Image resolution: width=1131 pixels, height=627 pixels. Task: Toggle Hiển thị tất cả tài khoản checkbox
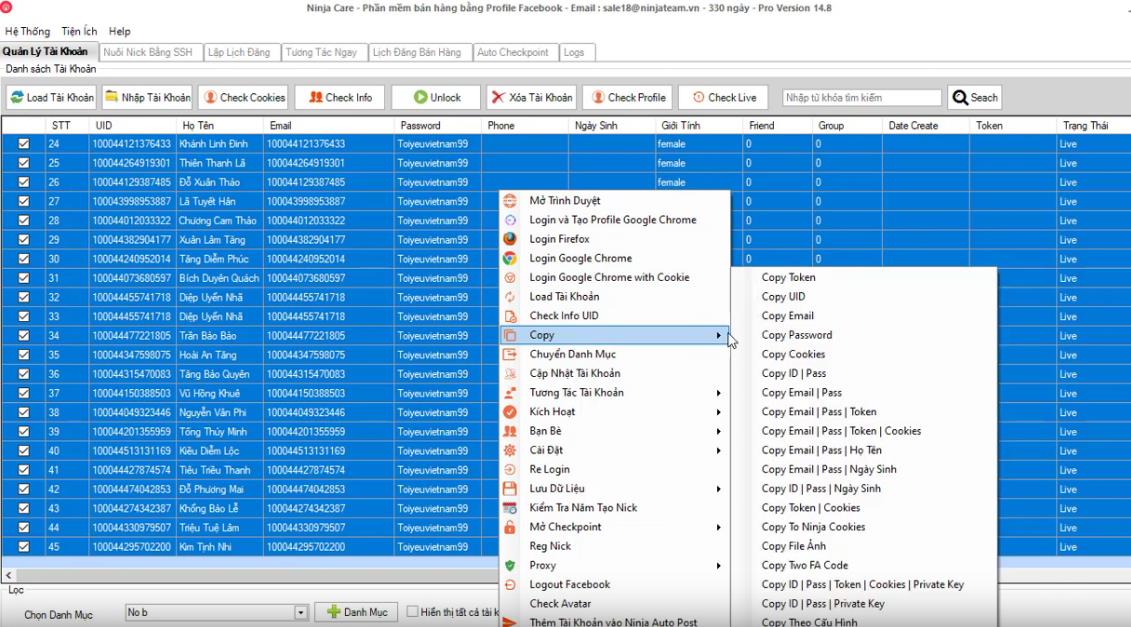(413, 612)
